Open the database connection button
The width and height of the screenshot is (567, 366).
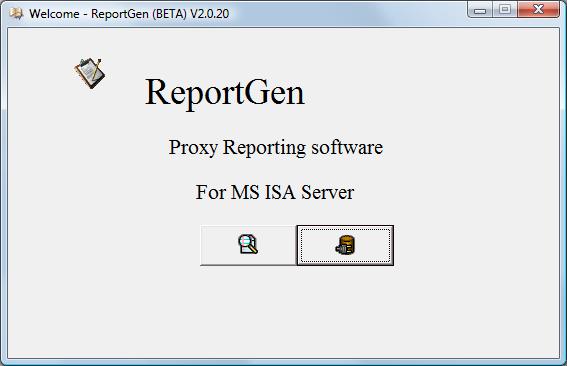click(345, 245)
